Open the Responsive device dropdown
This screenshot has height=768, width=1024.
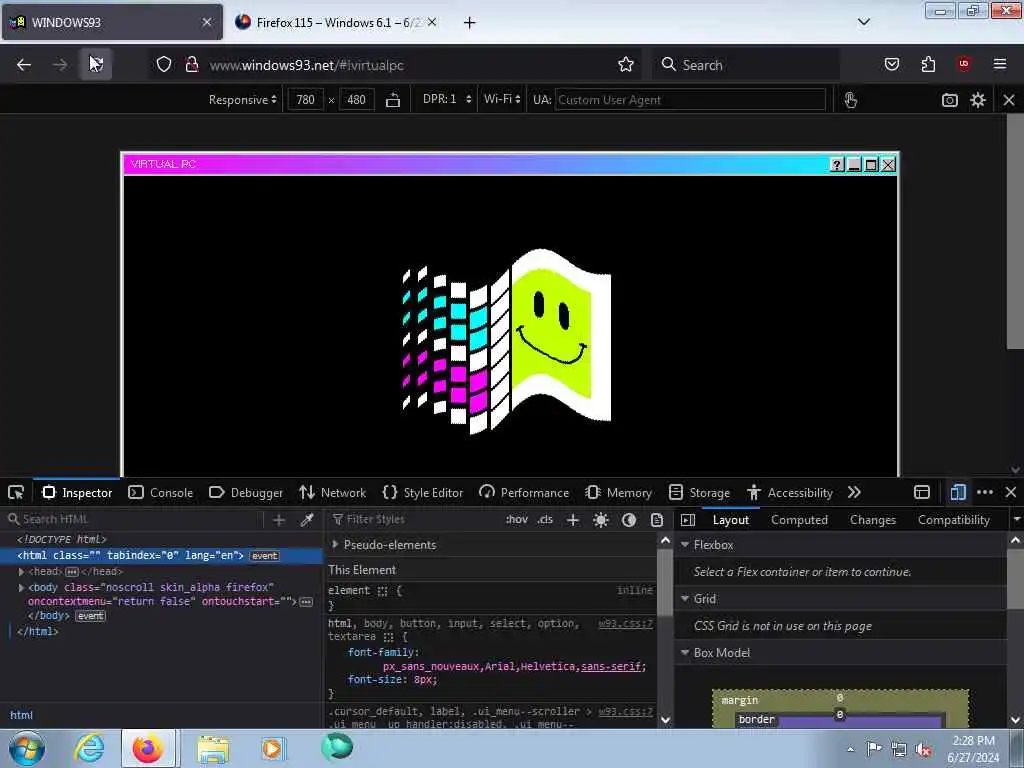(x=242, y=100)
